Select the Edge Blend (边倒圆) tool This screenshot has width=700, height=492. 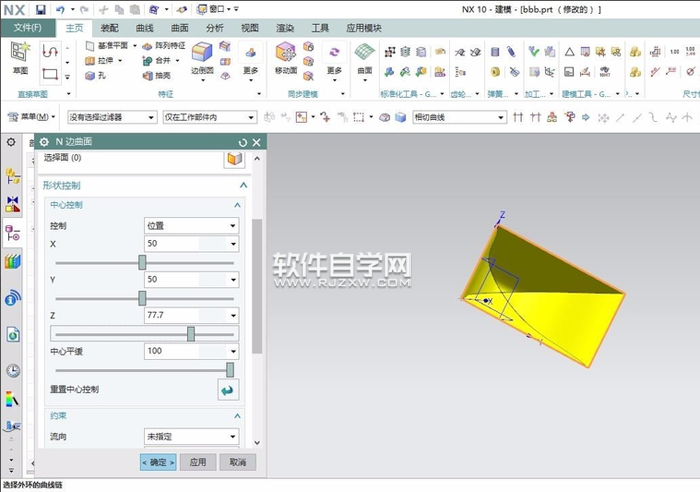click(x=203, y=58)
